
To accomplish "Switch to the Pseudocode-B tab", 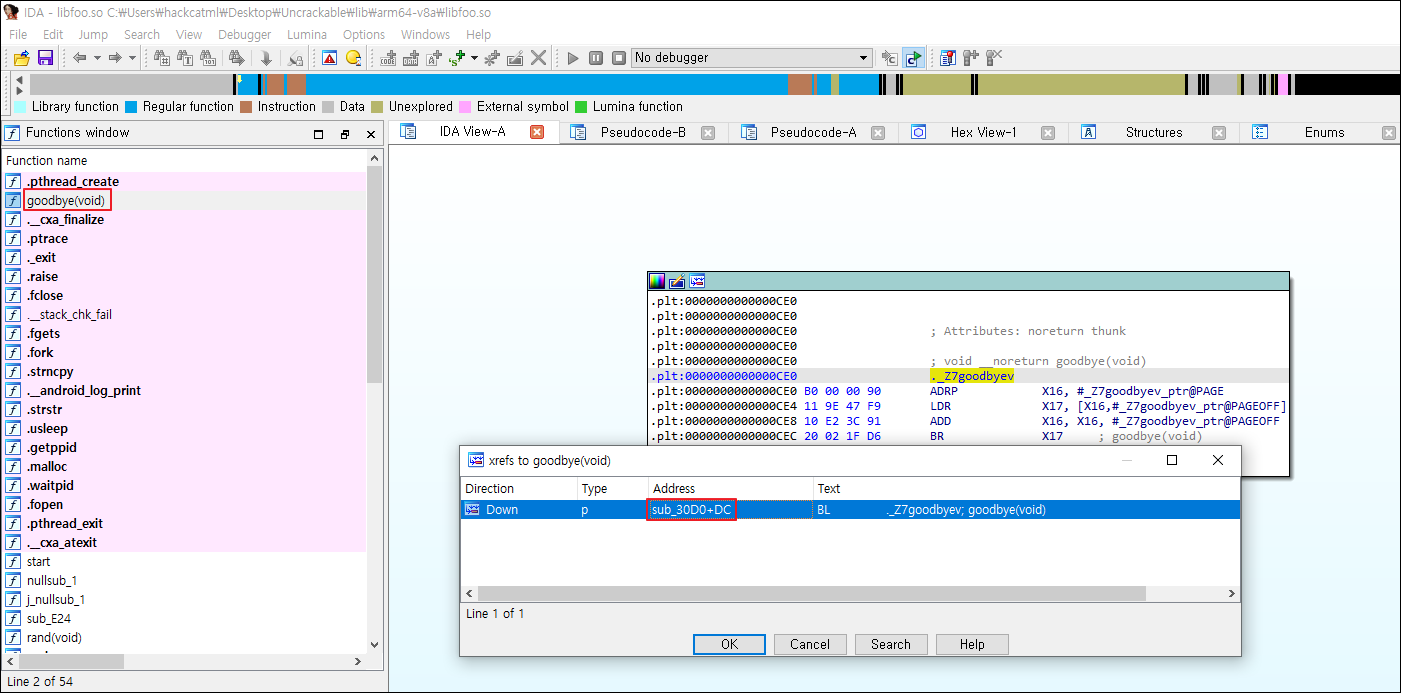I will pyautogui.click(x=643, y=132).
